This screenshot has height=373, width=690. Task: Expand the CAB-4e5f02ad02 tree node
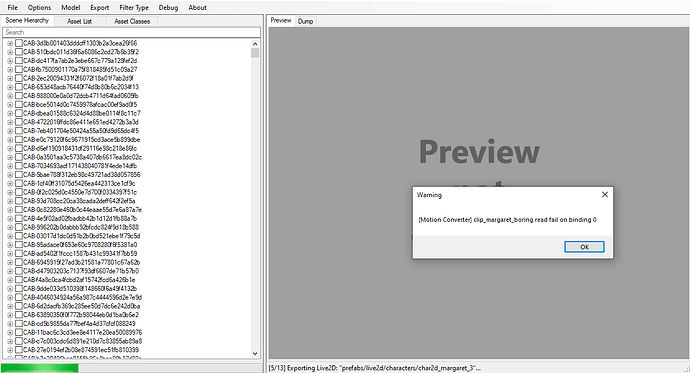pos(10,219)
